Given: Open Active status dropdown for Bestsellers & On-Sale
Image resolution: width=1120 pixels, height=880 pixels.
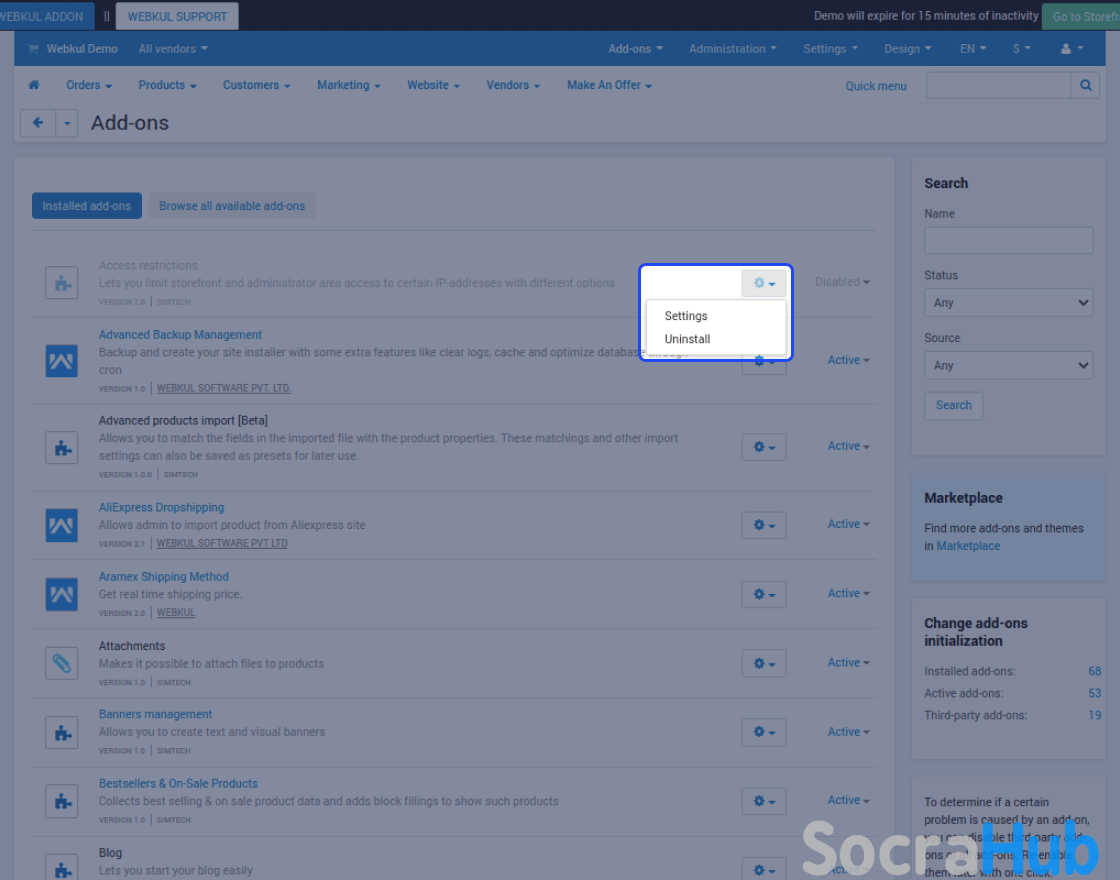Looking at the screenshot, I should 849,800.
